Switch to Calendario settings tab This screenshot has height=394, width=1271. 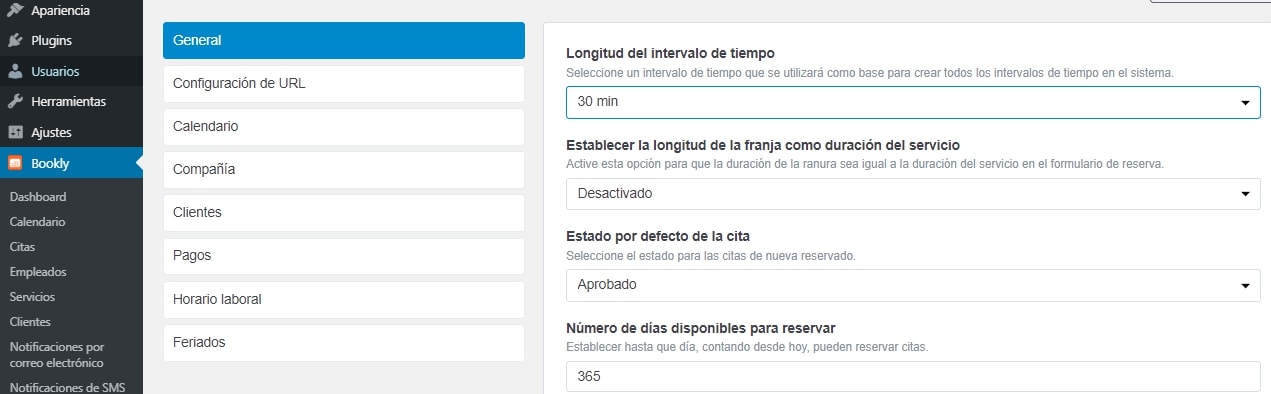(x=344, y=127)
